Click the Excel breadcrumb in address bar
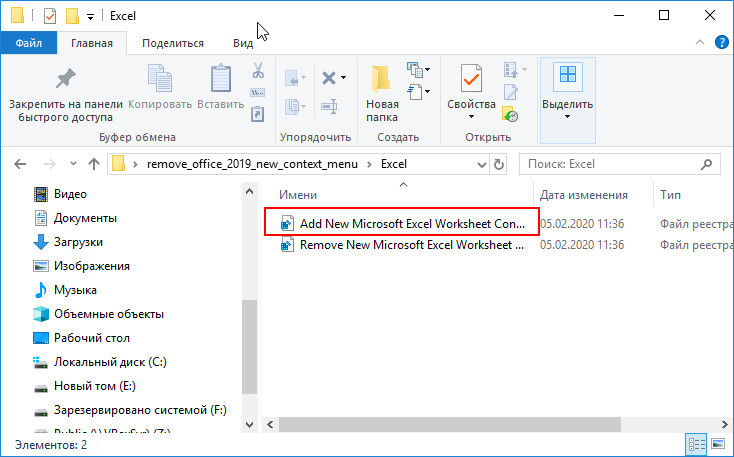The width and height of the screenshot is (734, 457). (394, 164)
